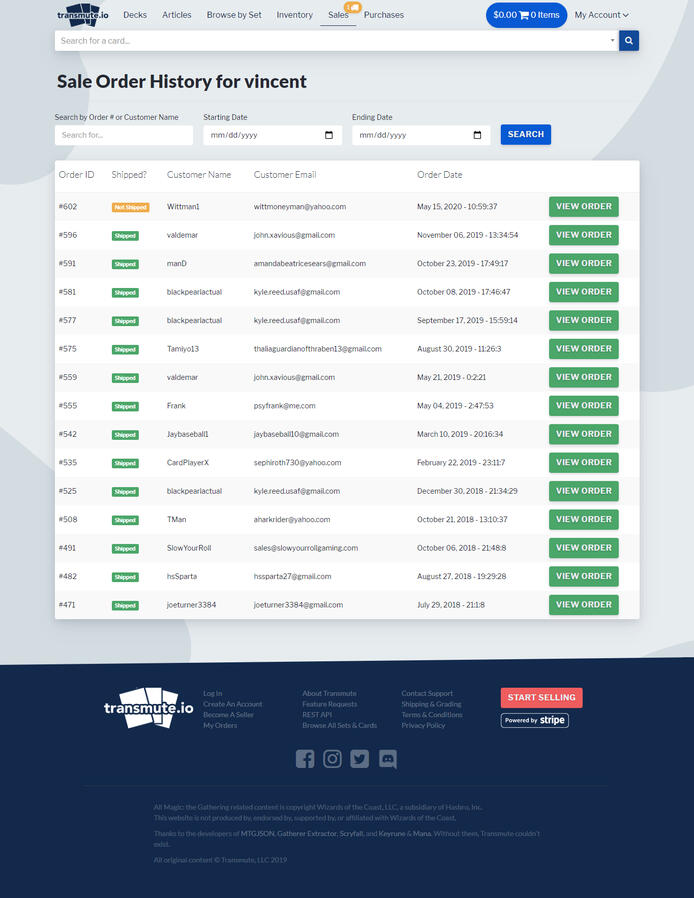View order #482 from hsSparta
694x898 pixels.
[x=583, y=576]
